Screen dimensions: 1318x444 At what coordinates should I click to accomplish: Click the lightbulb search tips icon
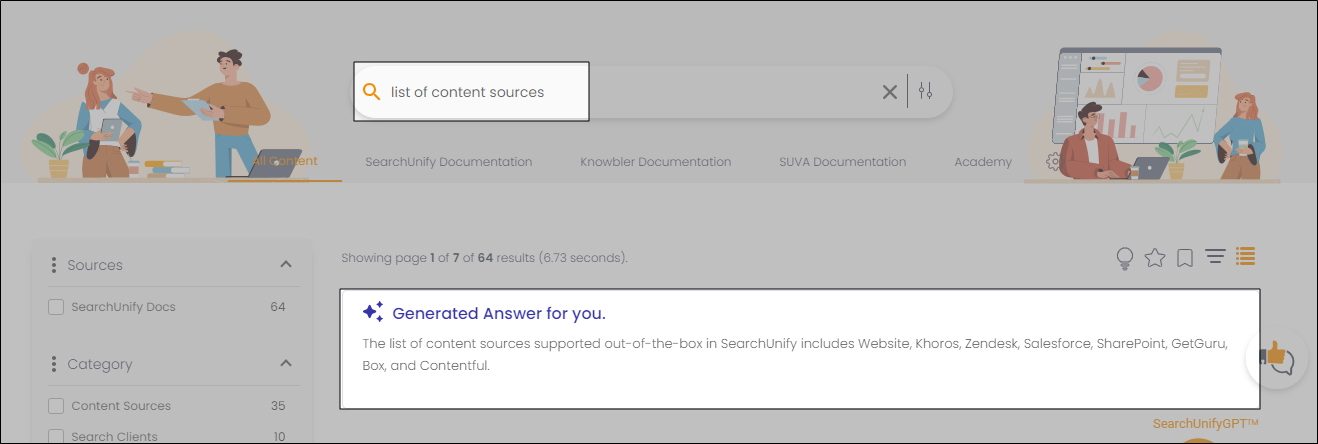coord(1125,259)
